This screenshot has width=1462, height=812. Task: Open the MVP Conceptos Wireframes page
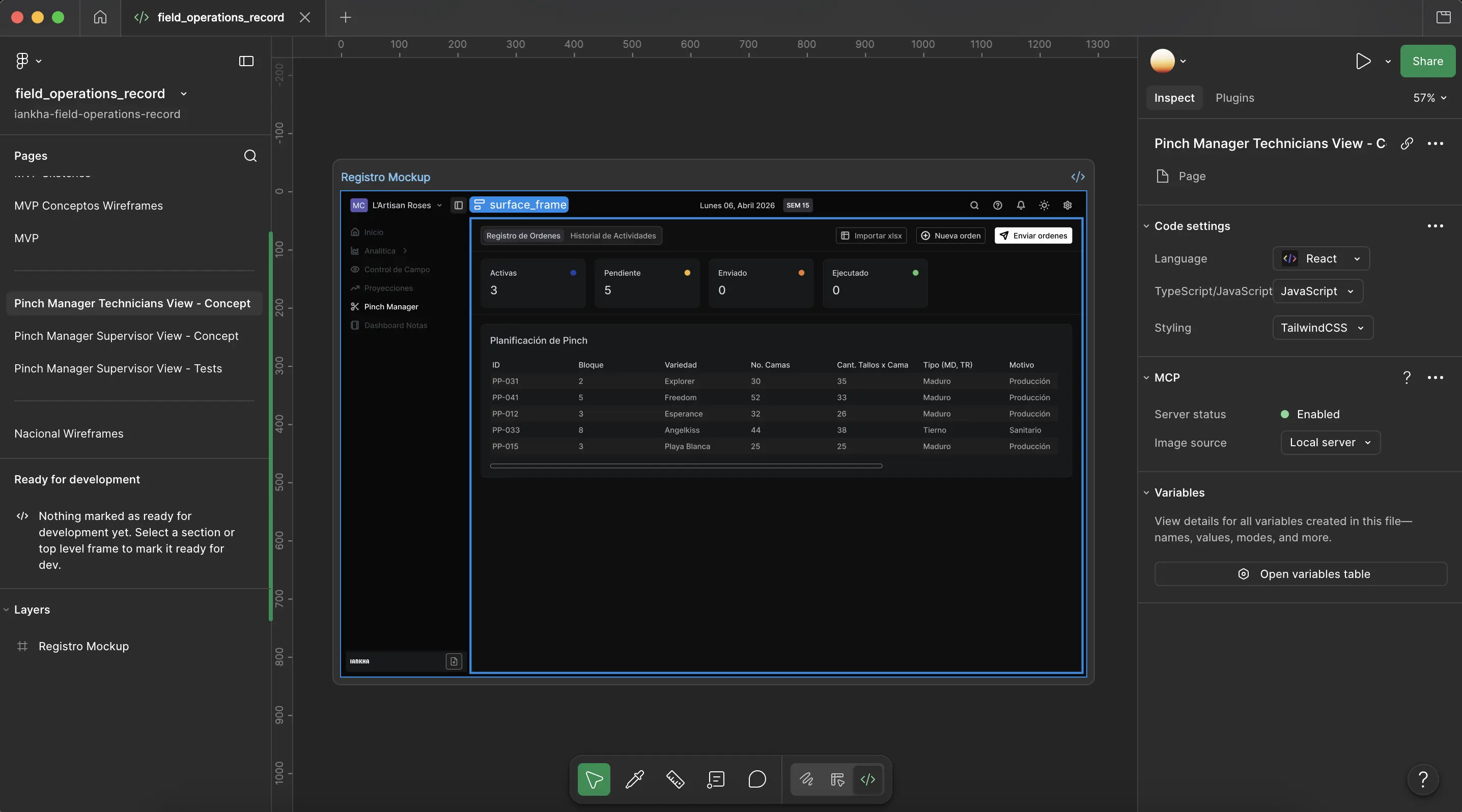(89, 205)
